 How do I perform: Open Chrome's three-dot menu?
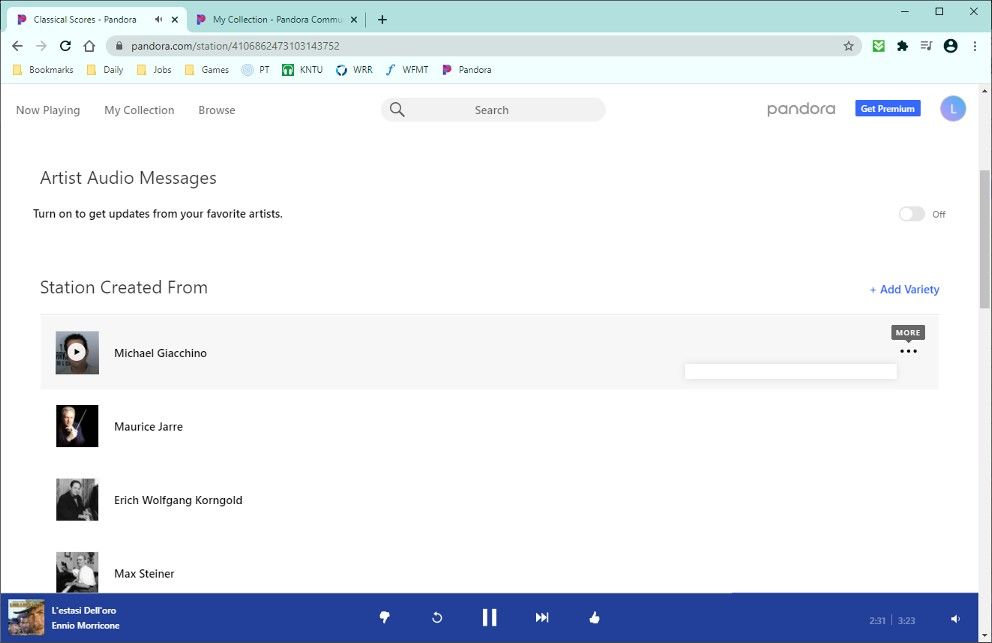[975, 46]
